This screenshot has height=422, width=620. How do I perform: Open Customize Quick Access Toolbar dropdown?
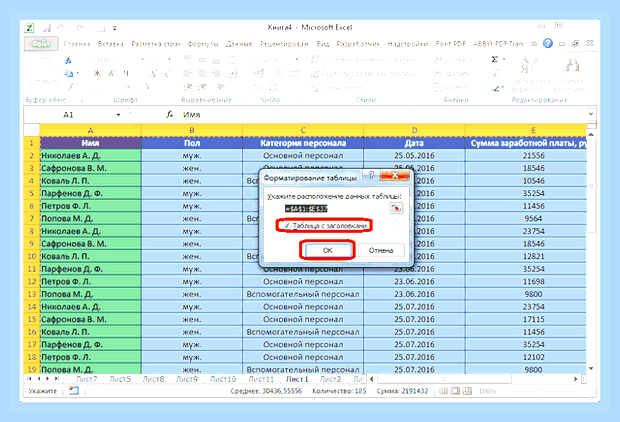[115, 28]
